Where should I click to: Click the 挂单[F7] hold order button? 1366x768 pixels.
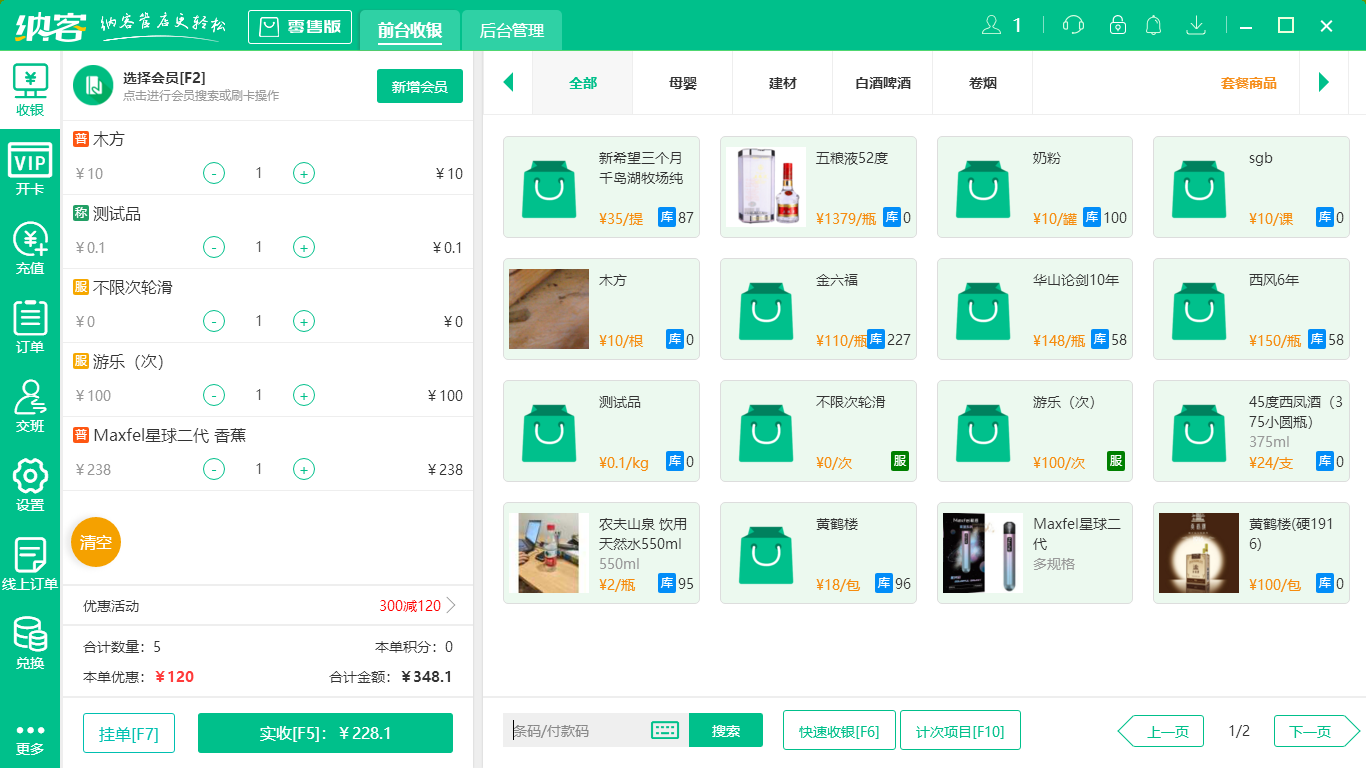pyautogui.click(x=128, y=732)
